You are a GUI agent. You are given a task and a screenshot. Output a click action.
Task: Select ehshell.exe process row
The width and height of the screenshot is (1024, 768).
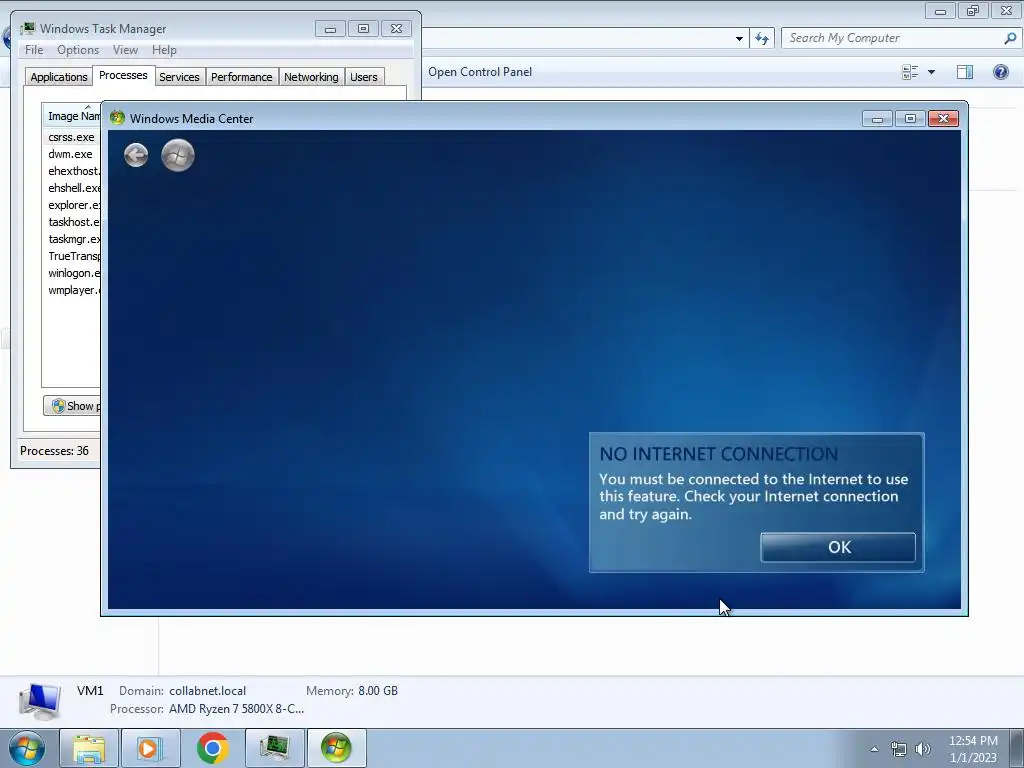pyautogui.click(x=72, y=188)
